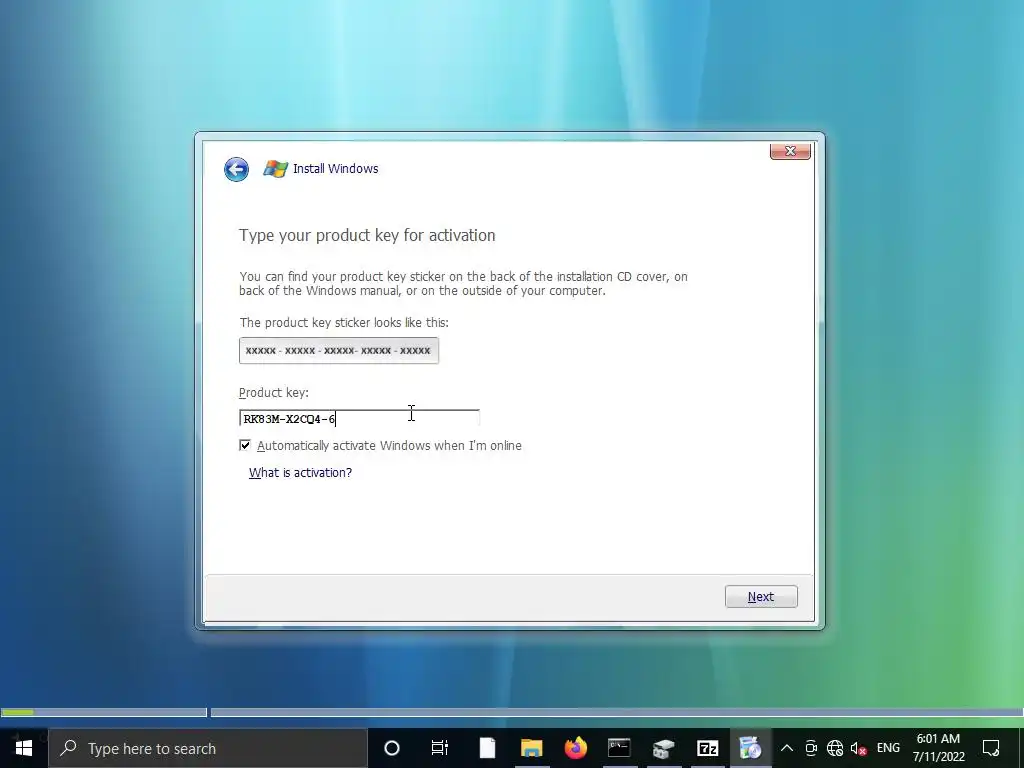Click 'The product key sticker looks like this:' text
1024x768 pixels.
pyautogui.click(x=344, y=323)
